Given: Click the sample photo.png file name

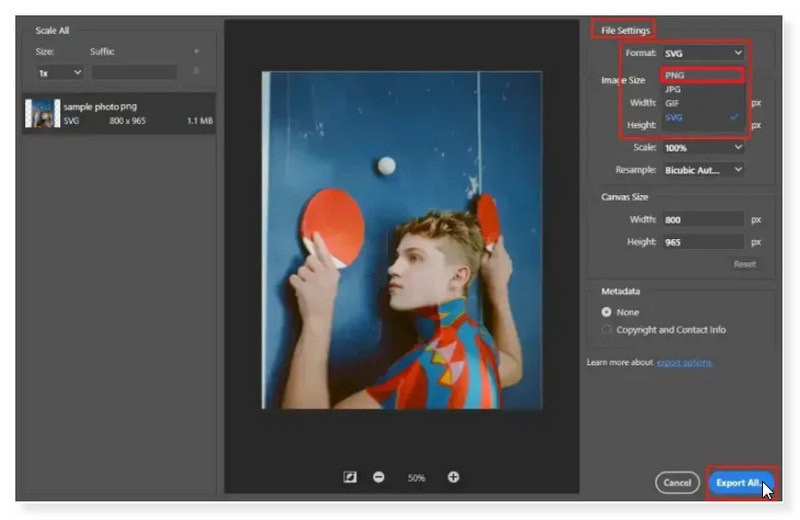Looking at the screenshot, I should (x=100, y=106).
